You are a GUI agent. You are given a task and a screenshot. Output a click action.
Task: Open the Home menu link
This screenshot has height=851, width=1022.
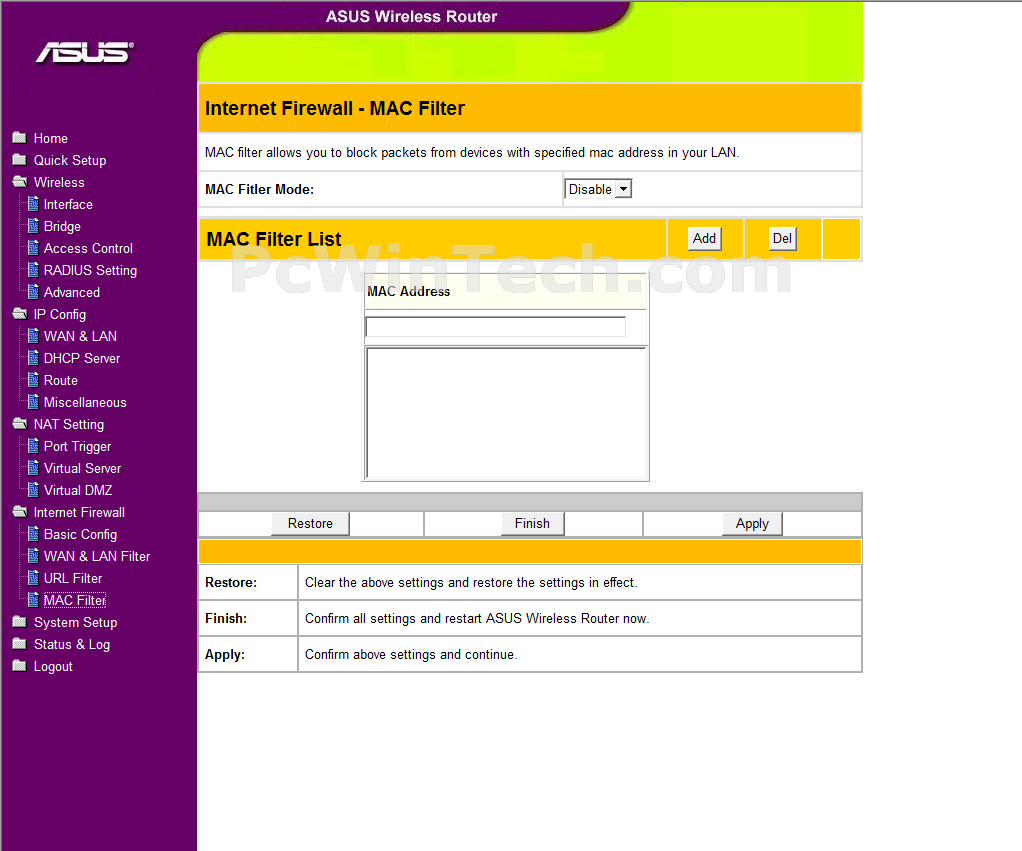pos(51,138)
